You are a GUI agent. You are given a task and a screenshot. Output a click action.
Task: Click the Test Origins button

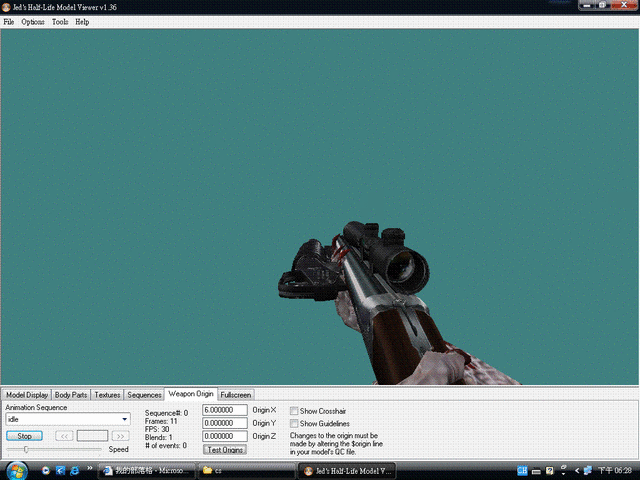pos(225,450)
